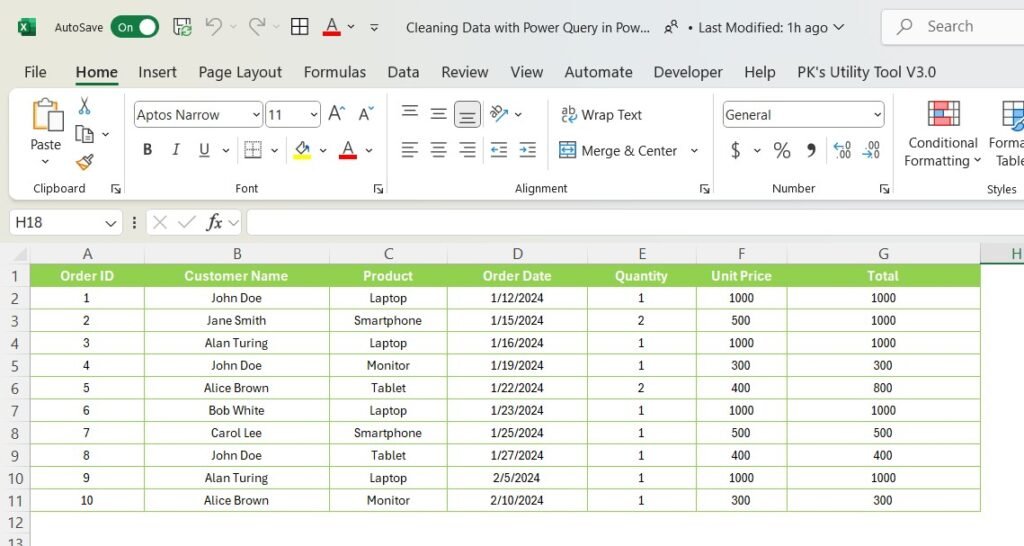Click the Comma Style icon
The width and height of the screenshot is (1024, 546).
[x=810, y=151]
